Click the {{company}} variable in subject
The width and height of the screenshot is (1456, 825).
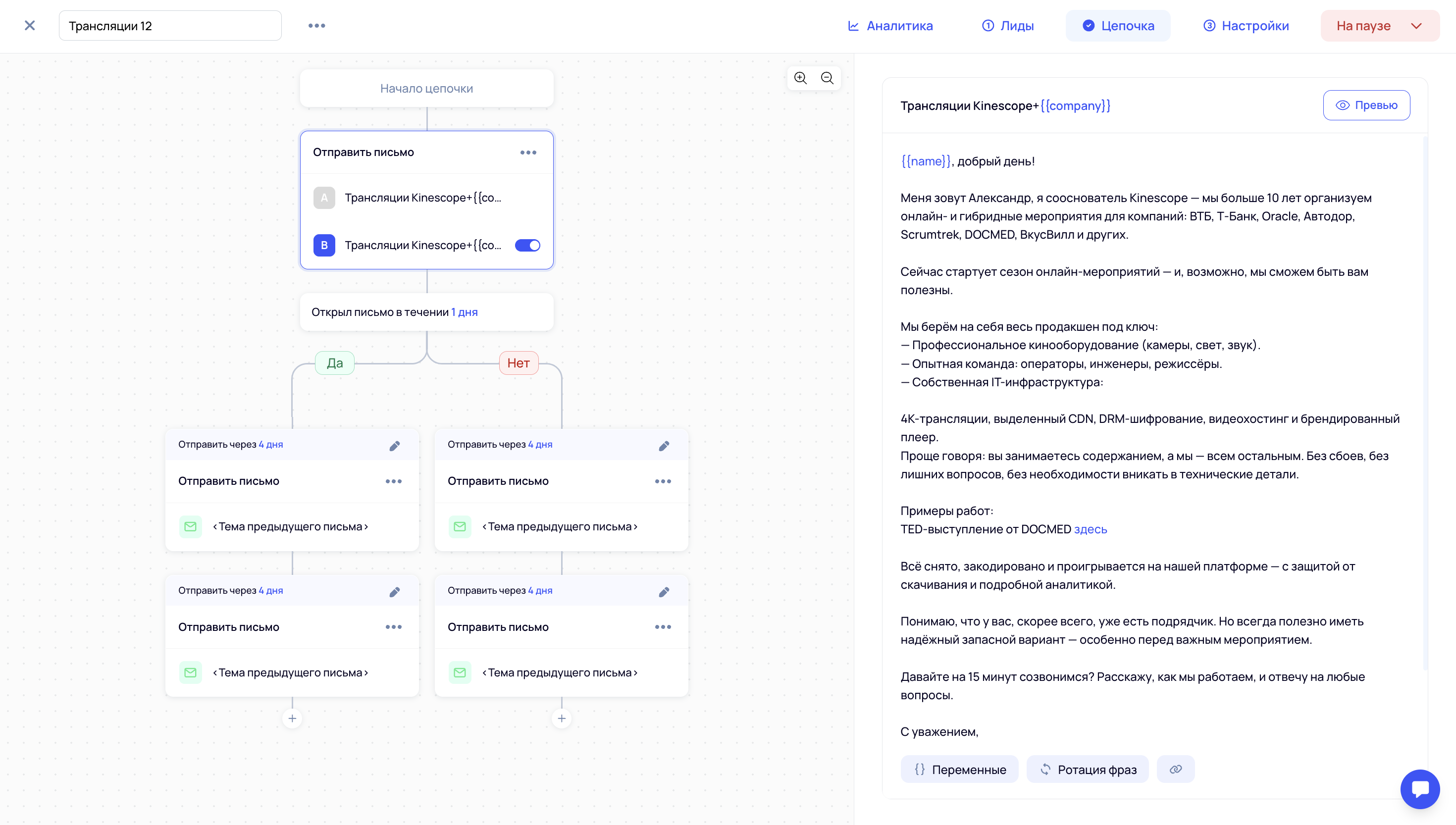(x=1075, y=106)
